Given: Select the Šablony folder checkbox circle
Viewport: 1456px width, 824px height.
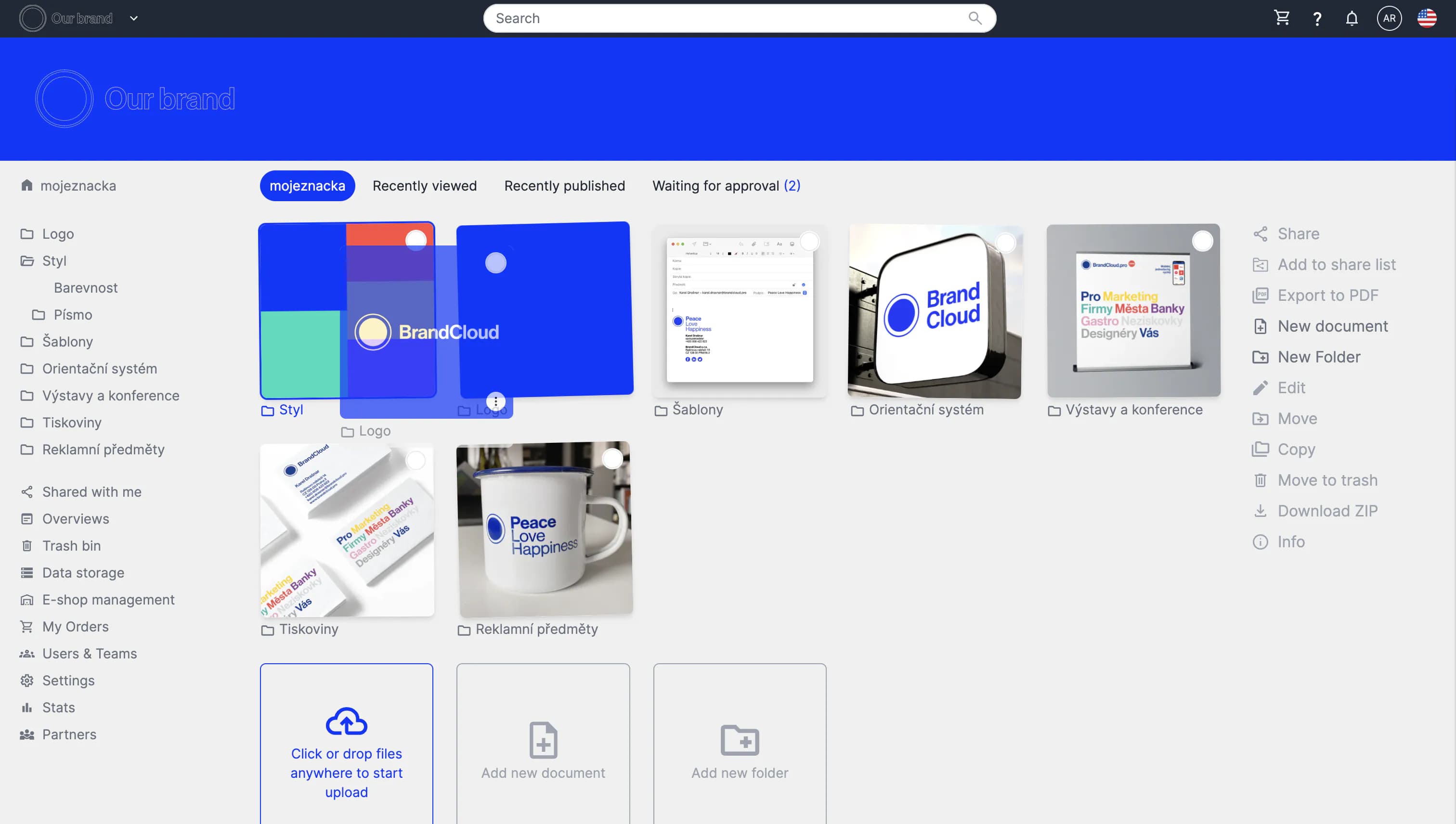Looking at the screenshot, I should pos(809,242).
